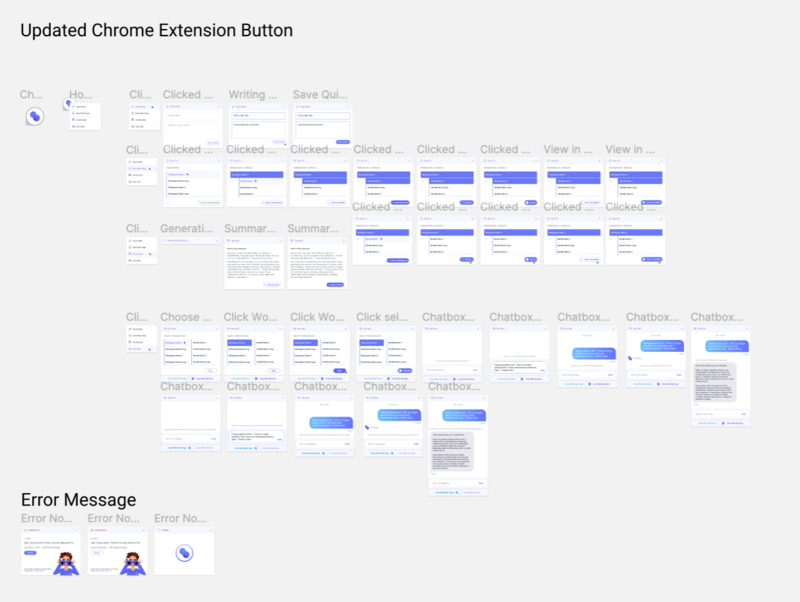Select the "Writing ..." frame label
The height and width of the screenshot is (602, 800).
tap(253, 95)
